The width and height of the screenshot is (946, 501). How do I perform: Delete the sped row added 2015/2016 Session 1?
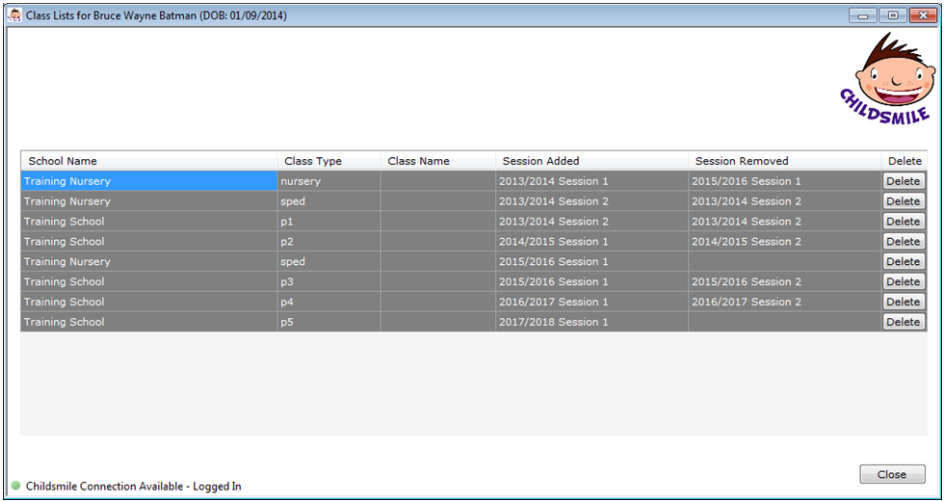(x=903, y=262)
